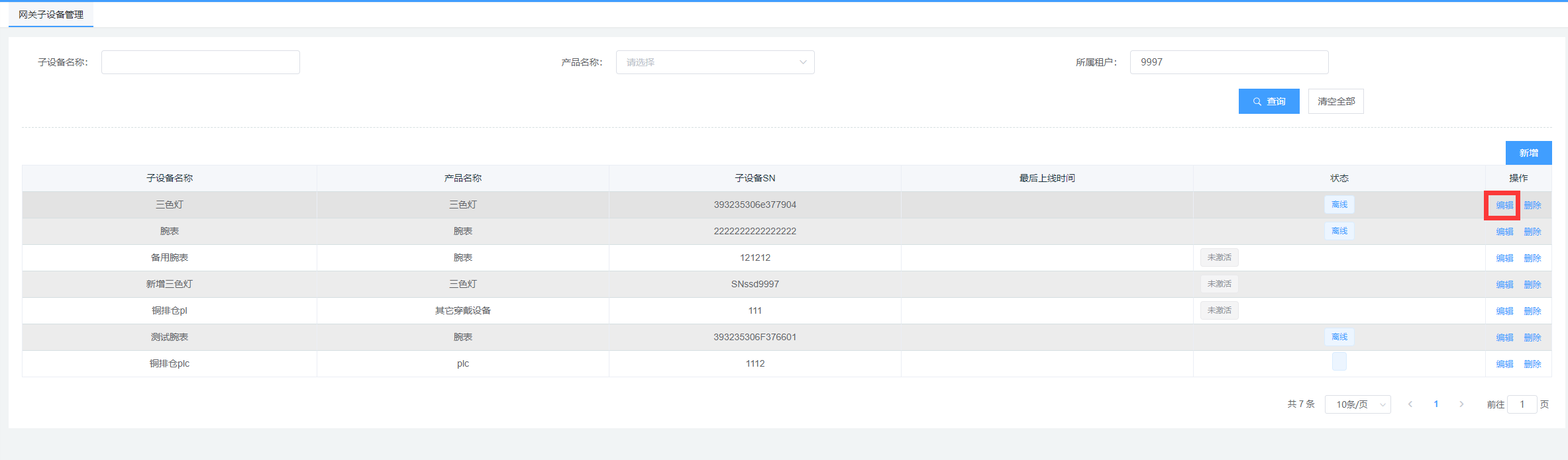Delete the 腕表 device with SN 2222222222222222

click(x=1532, y=232)
